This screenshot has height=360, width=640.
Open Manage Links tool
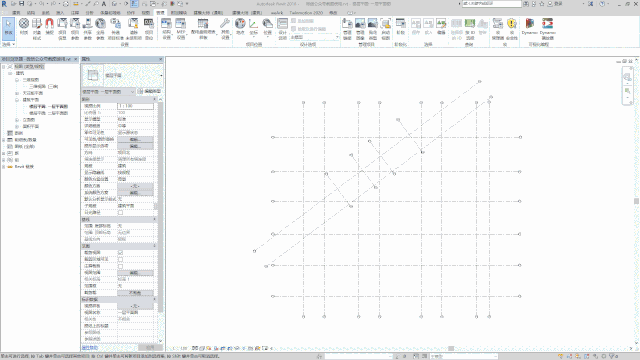pos(347,29)
